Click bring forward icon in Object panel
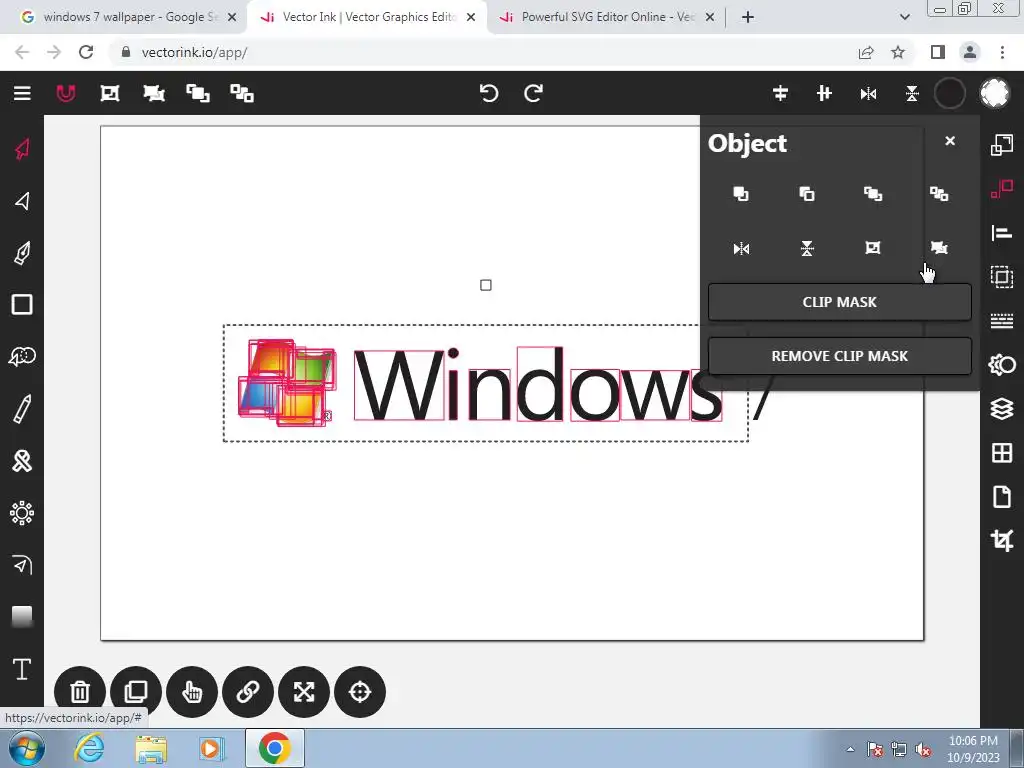The width and height of the screenshot is (1024, 768). click(x=873, y=194)
